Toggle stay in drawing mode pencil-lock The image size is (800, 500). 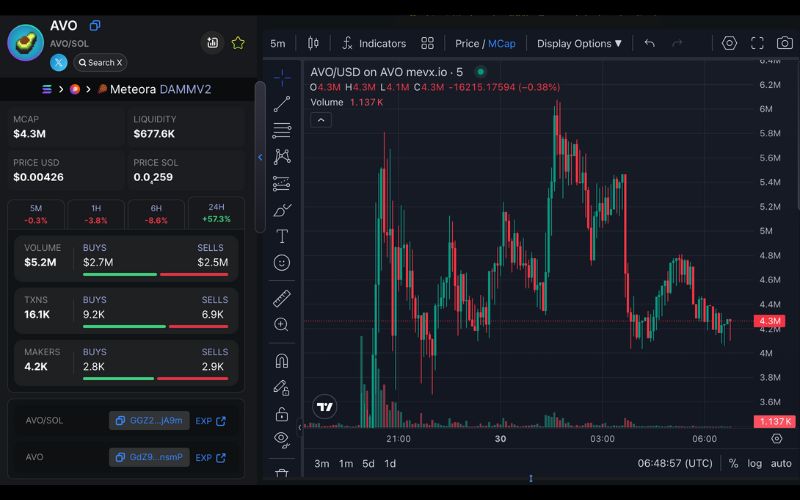tap(282, 388)
